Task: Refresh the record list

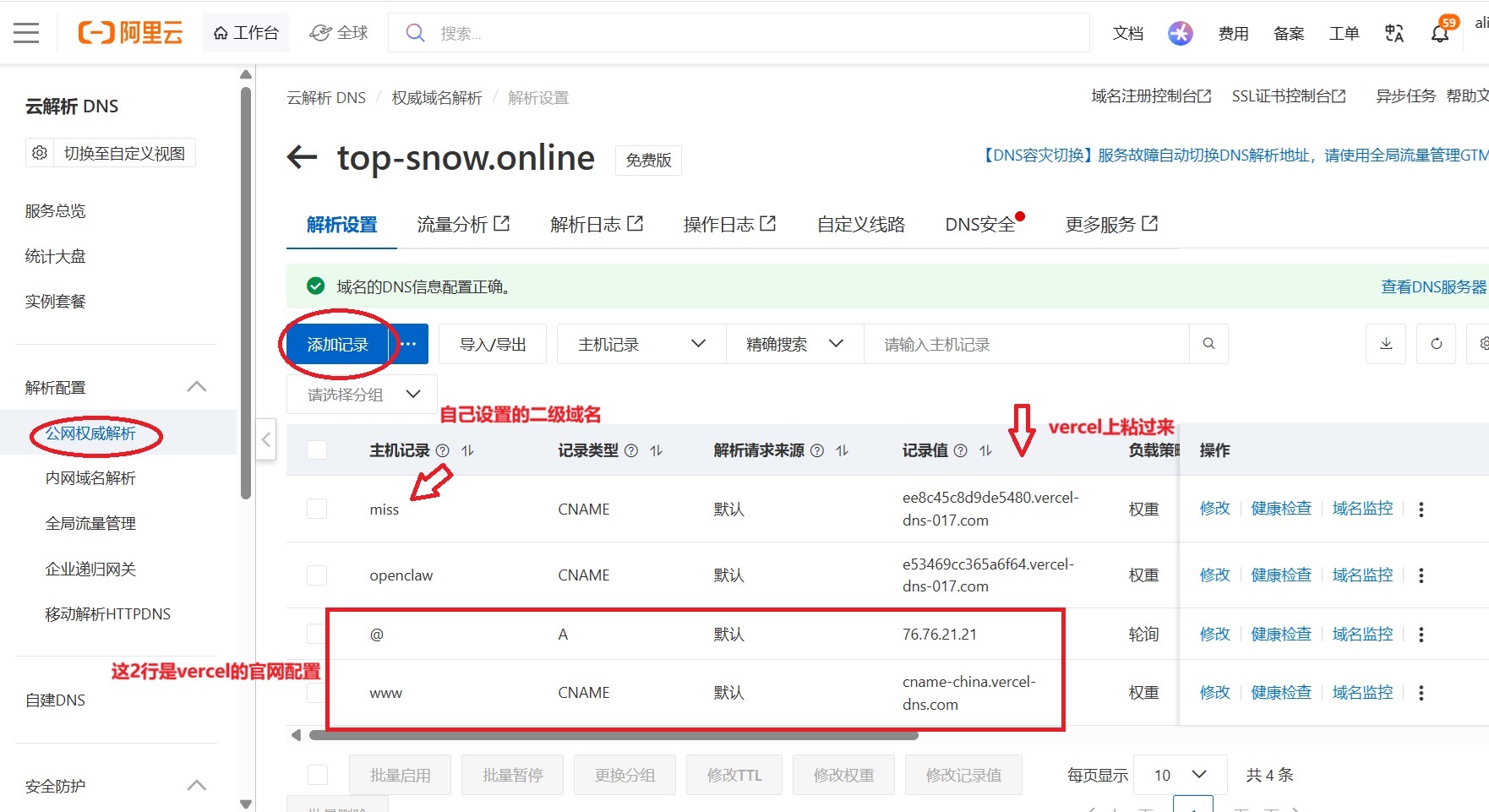Action: pos(1436,344)
